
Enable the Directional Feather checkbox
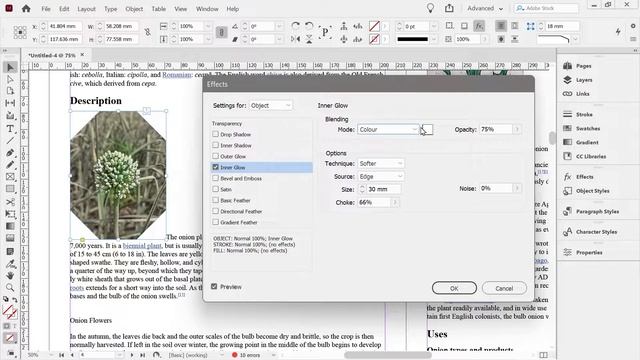pos(216,211)
